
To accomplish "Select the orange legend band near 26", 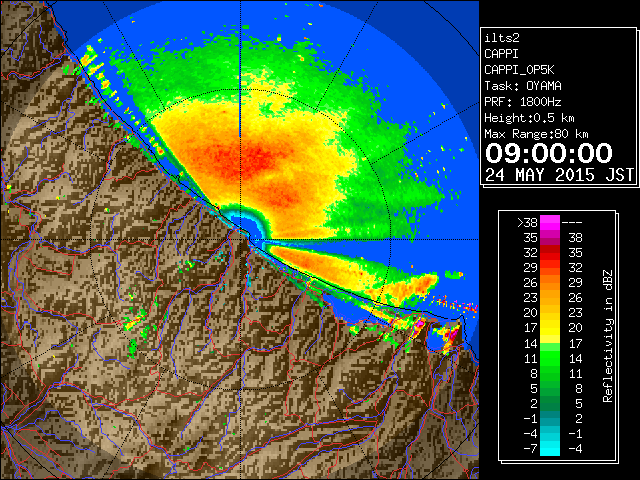I will 550,283.
